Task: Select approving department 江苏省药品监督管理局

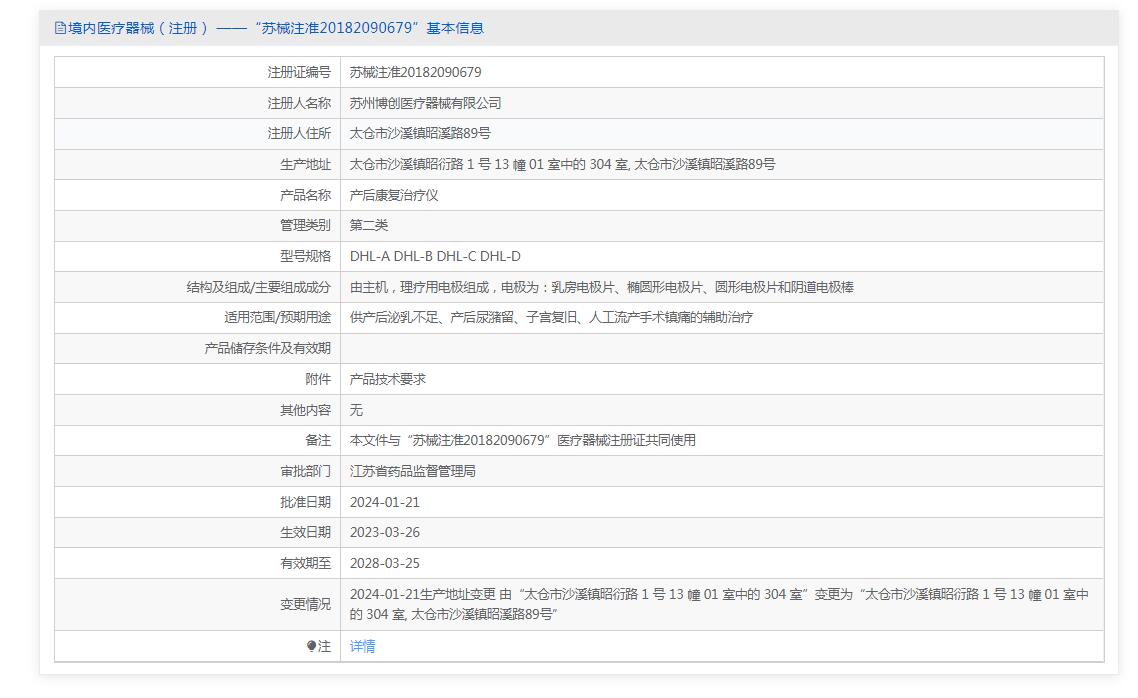Action: pyautogui.click(x=412, y=471)
